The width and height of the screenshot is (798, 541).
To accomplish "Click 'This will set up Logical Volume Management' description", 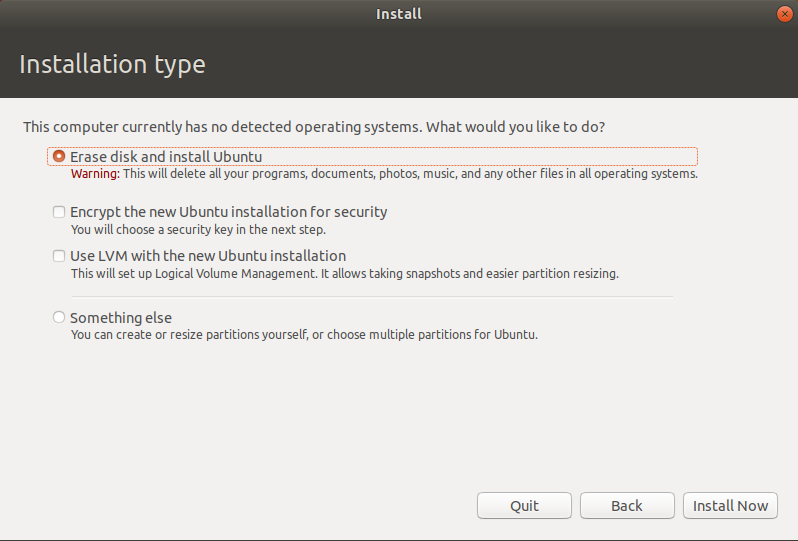I will coord(345,274).
